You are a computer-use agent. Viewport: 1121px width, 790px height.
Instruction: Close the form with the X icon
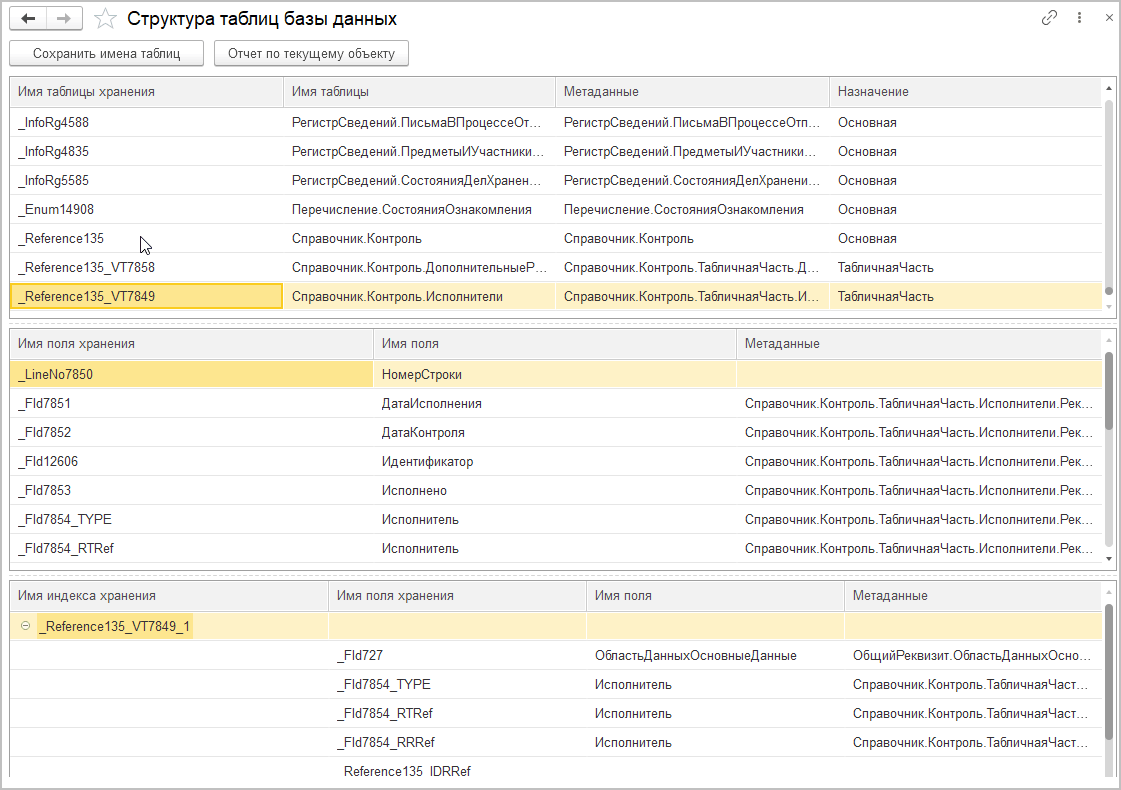(1106, 18)
